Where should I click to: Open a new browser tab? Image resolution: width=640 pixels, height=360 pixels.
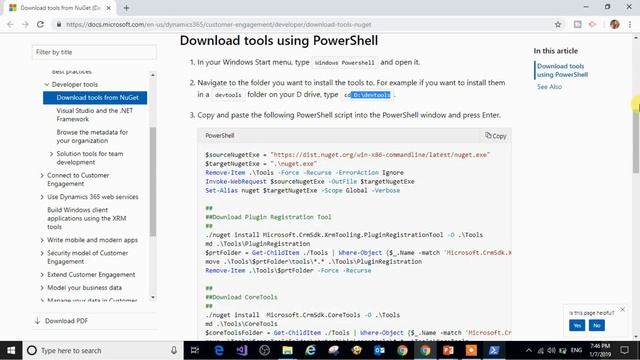(x=127, y=8)
